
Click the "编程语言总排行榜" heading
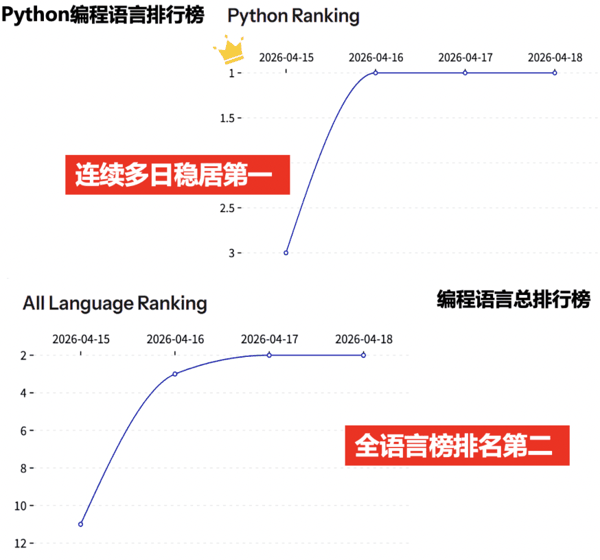click(513, 300)
